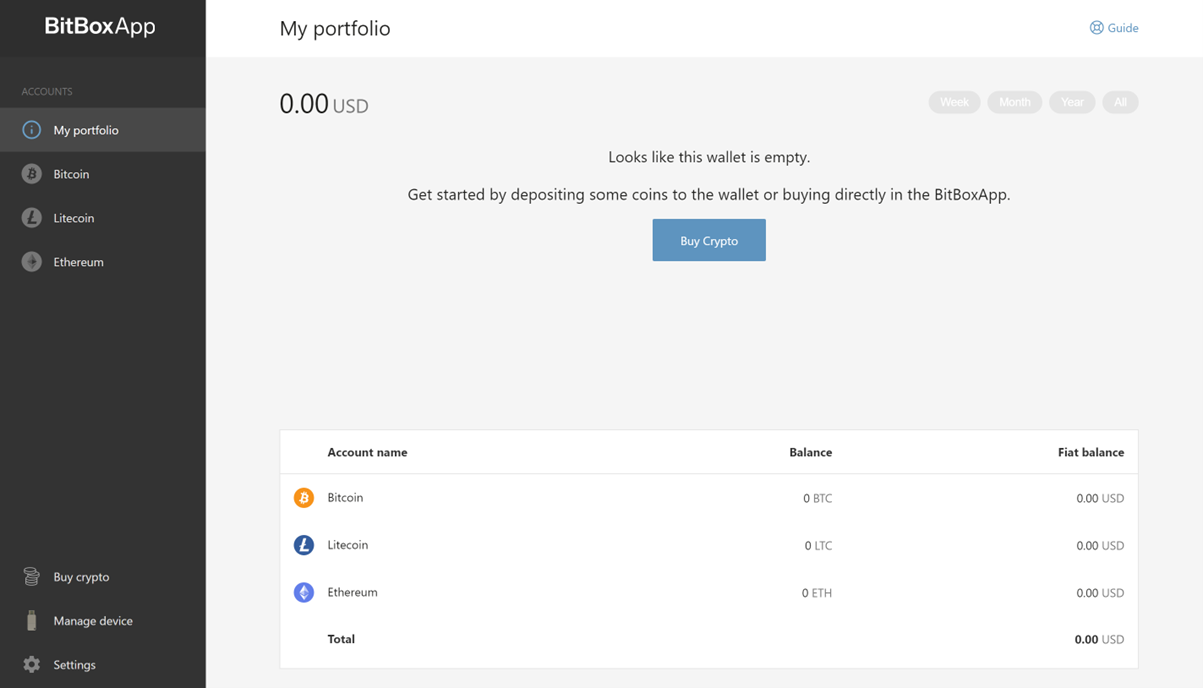
Task: Click the Litecoin icon in the sidebar
Action: click(x=31, y=218)
